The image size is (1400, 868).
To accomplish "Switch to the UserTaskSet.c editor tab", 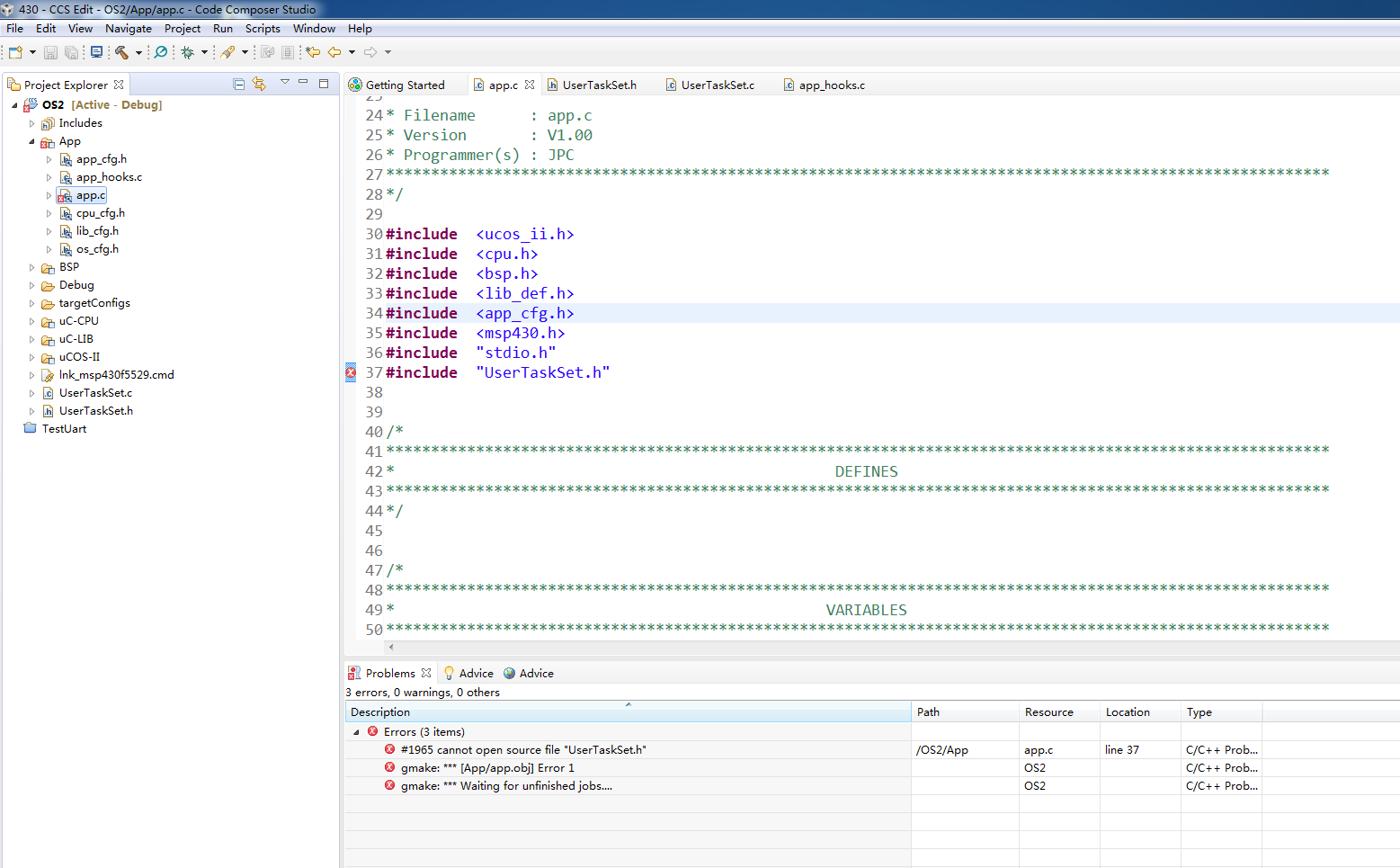I will pyautogui.click(x=717, y=85).
